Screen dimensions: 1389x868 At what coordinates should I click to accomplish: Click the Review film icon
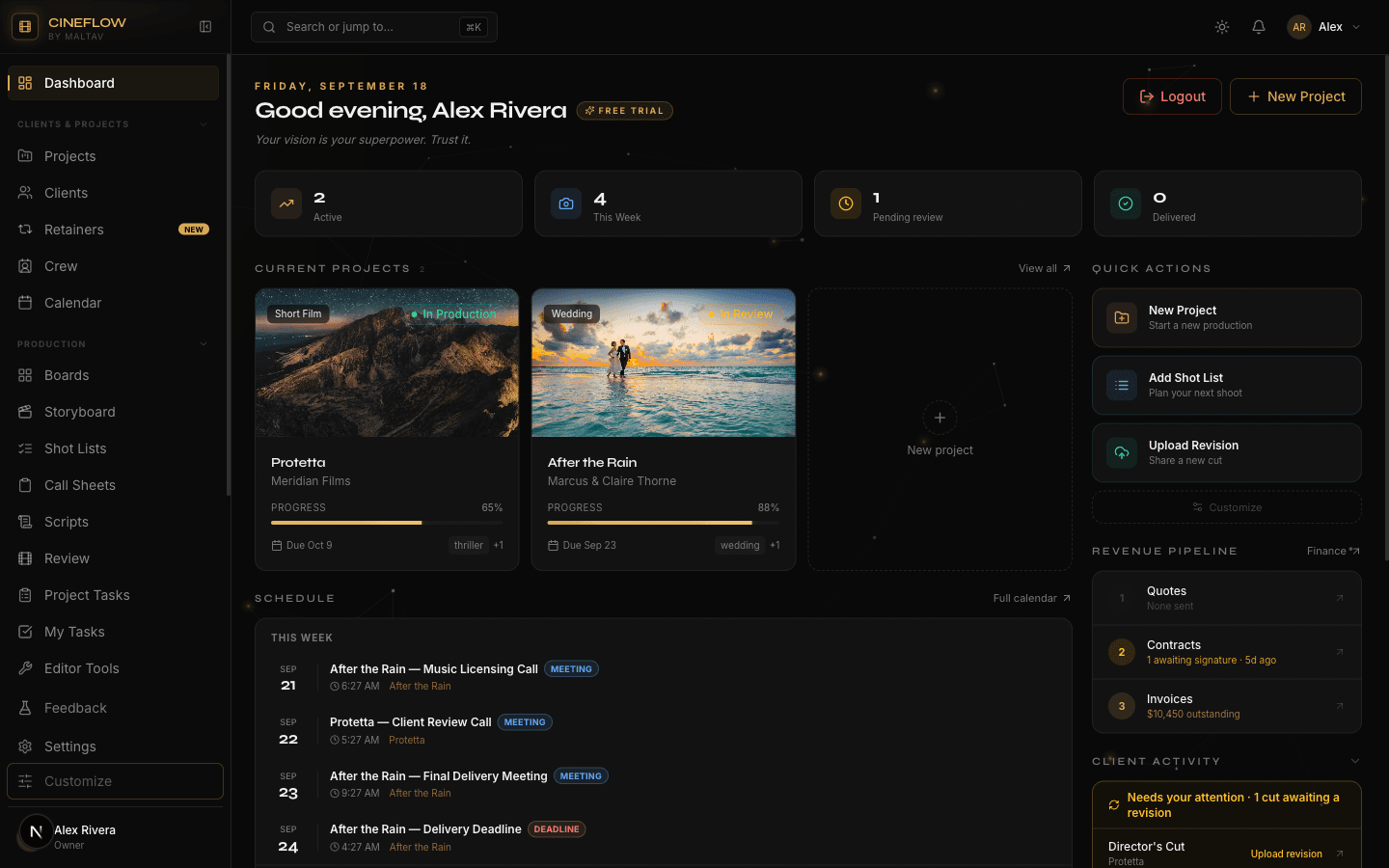tap(25, 558)
